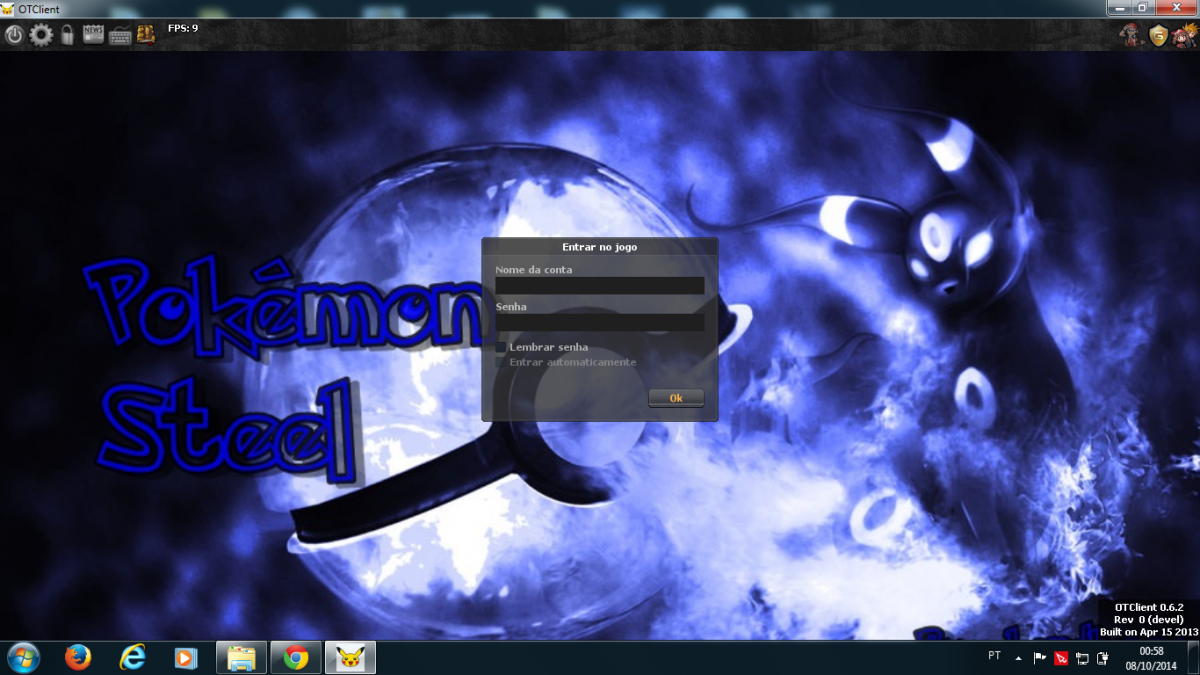Click the Ok button in login dialog
Image resolution: width=1200 pixels, height=675 pixels.
pos(676,398)
